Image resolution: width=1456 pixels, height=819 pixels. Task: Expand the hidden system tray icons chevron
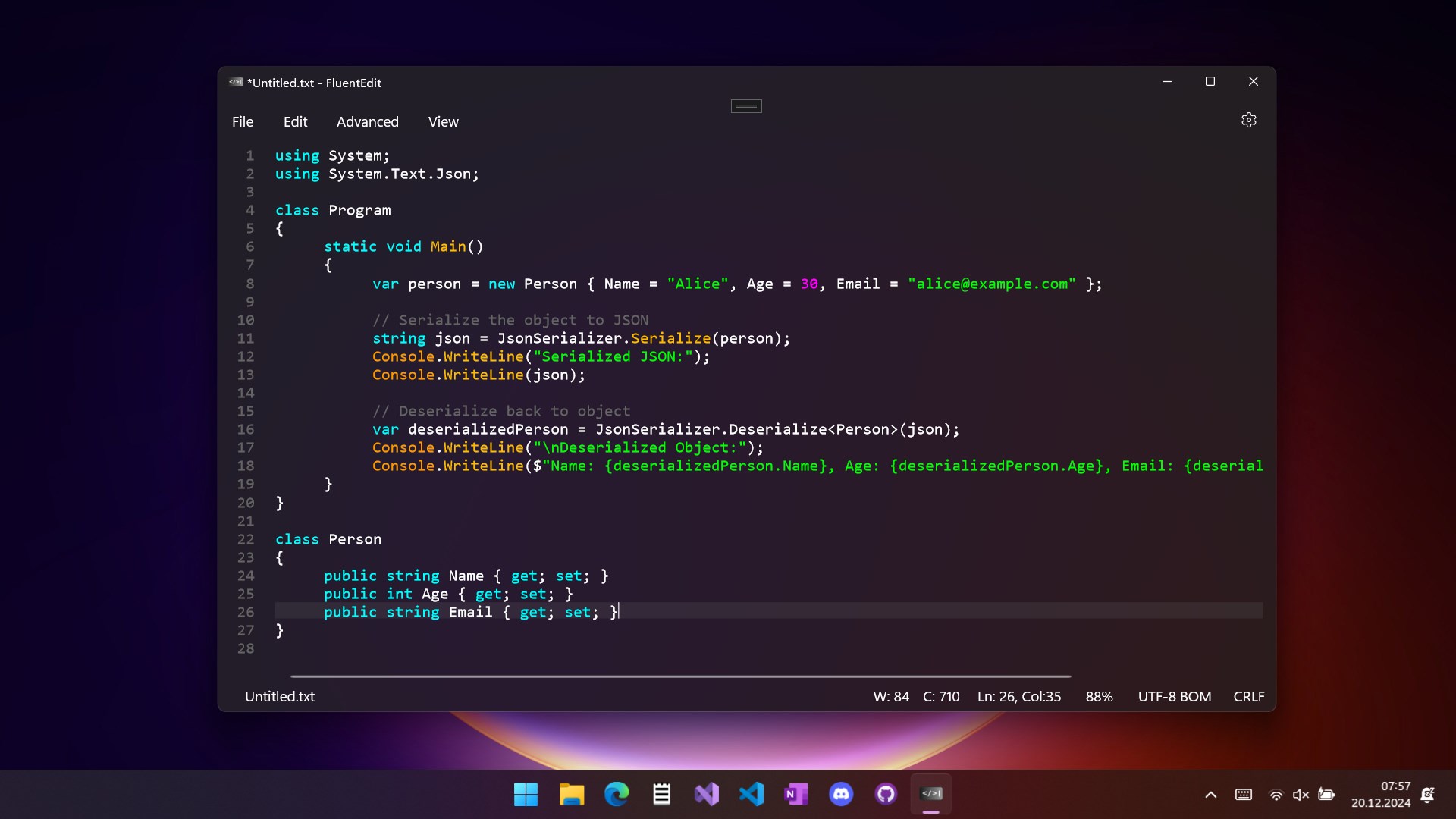(1211, 795)
